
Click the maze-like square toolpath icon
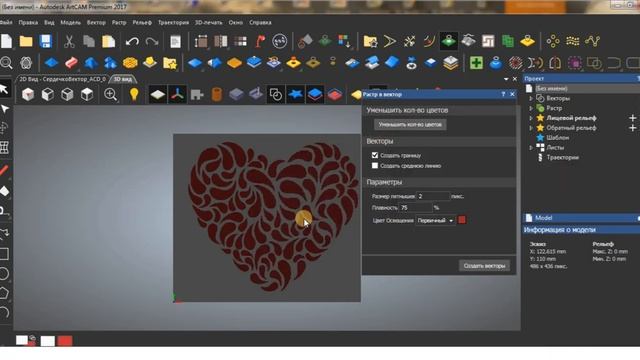click(488, 41)
